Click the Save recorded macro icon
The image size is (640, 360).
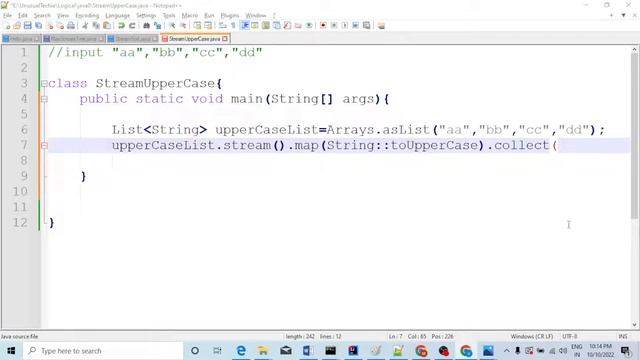coord(367,25)
